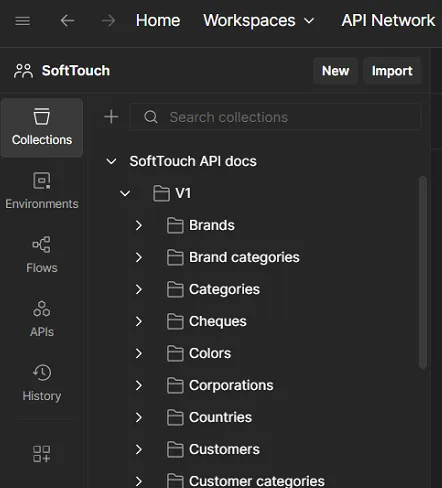Expand the Brand categories folder chevron
This screenshot has width=442, height=488.
(x=139, y=257)
